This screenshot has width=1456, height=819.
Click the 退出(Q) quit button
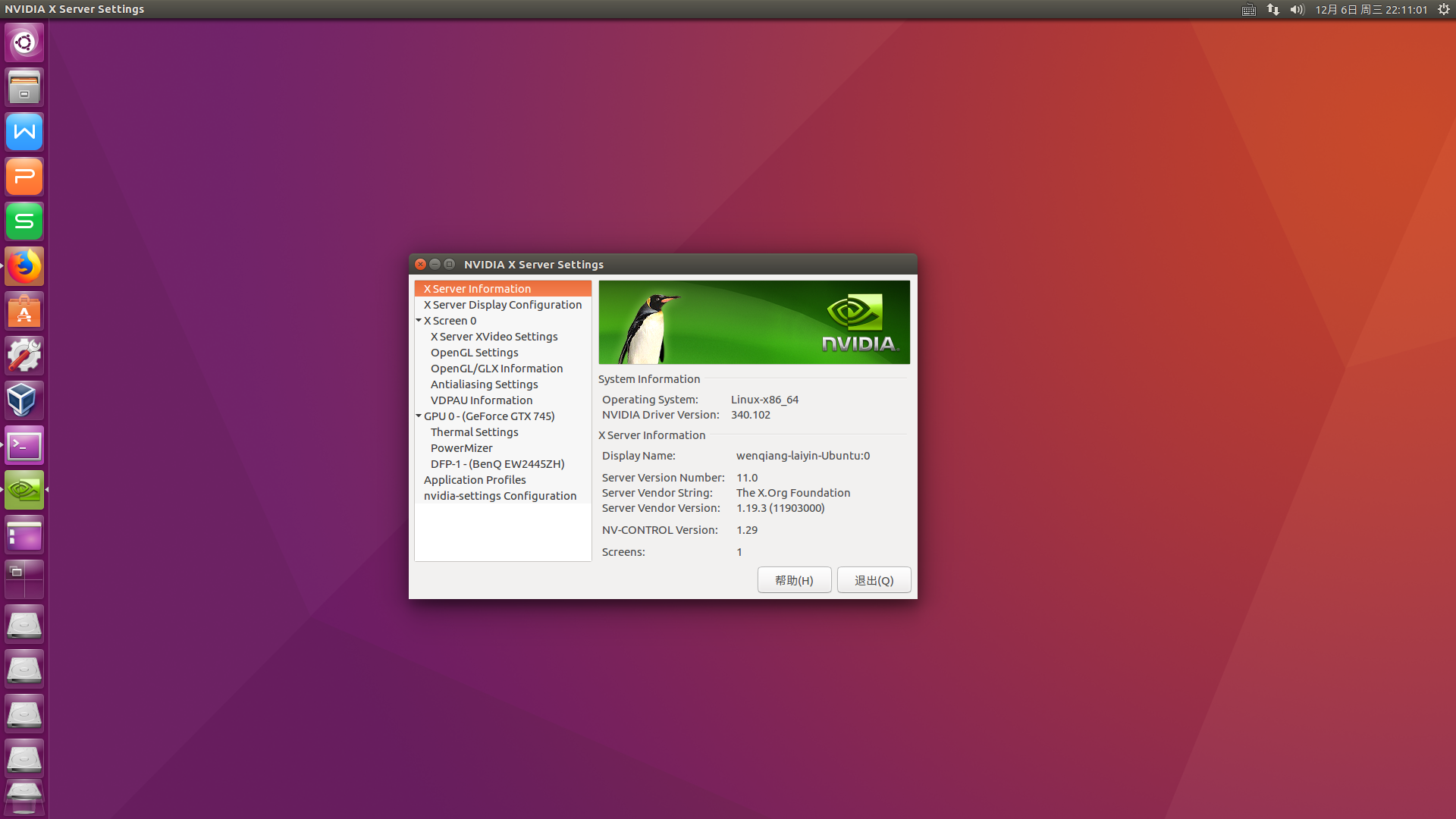[874, 580]
